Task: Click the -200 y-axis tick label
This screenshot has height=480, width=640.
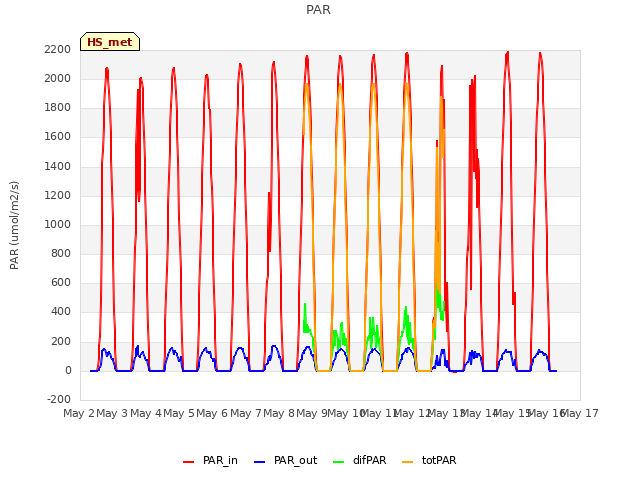Action: click(59, 399)
